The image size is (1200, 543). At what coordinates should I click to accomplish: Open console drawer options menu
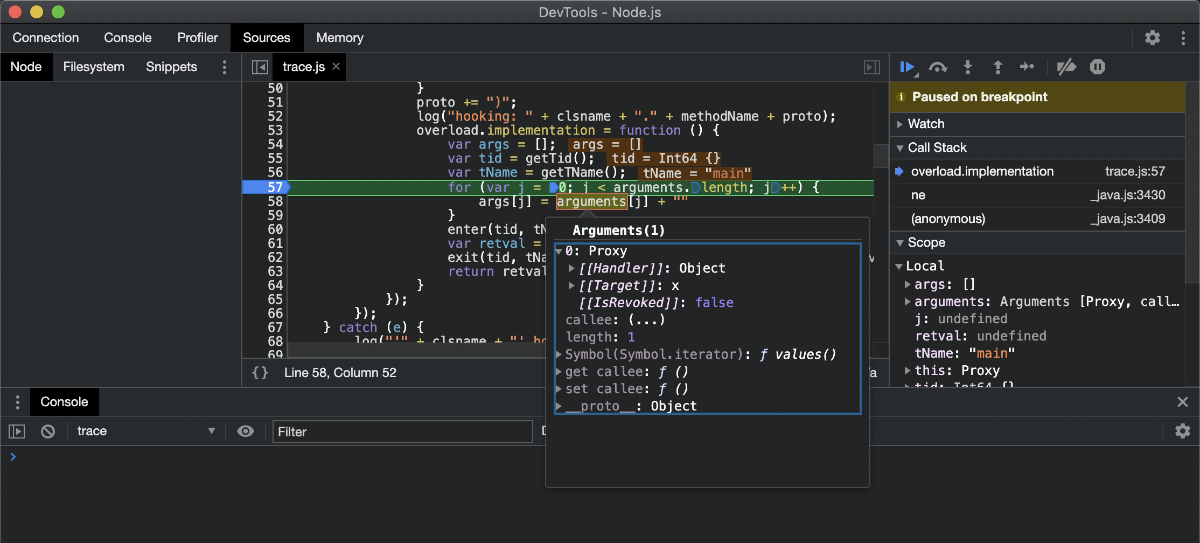[x=17, y=402]
